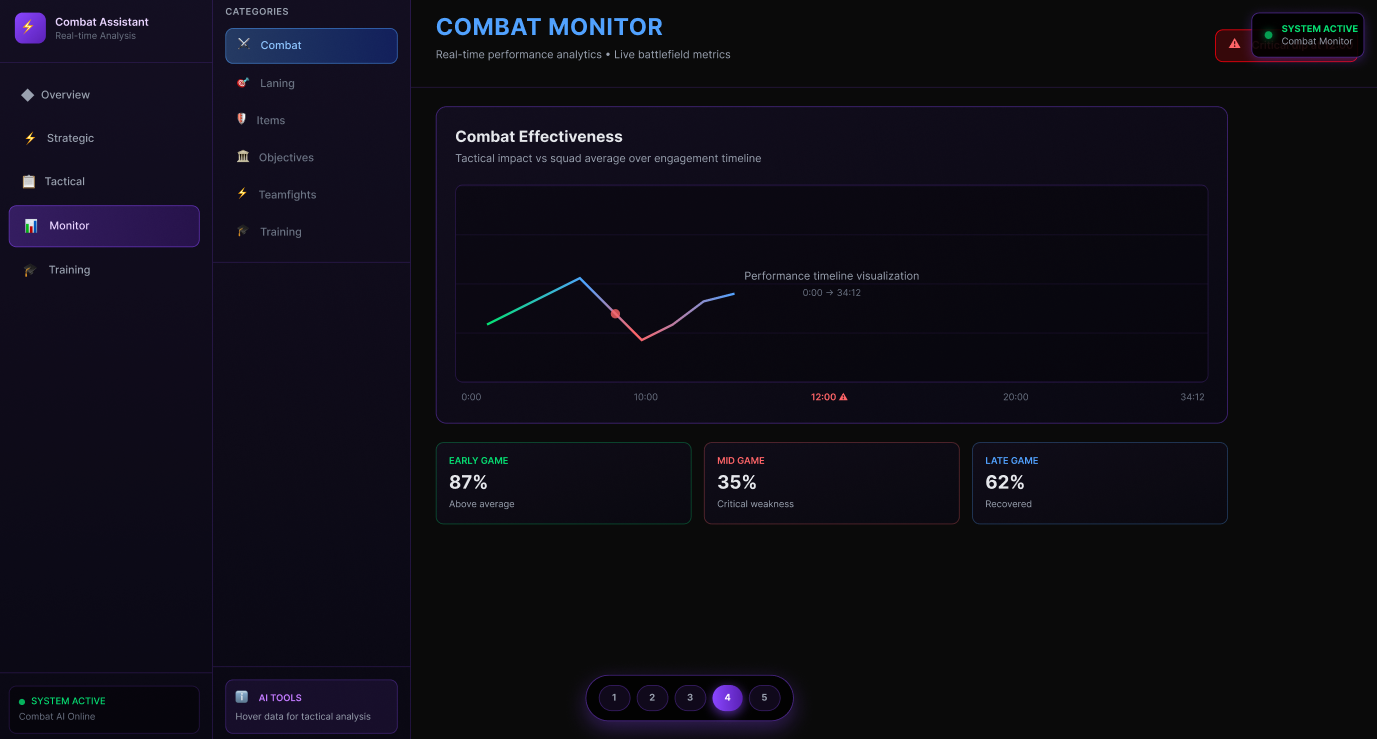
Task: Click the 'Recovered' label
Action: 1008,504
